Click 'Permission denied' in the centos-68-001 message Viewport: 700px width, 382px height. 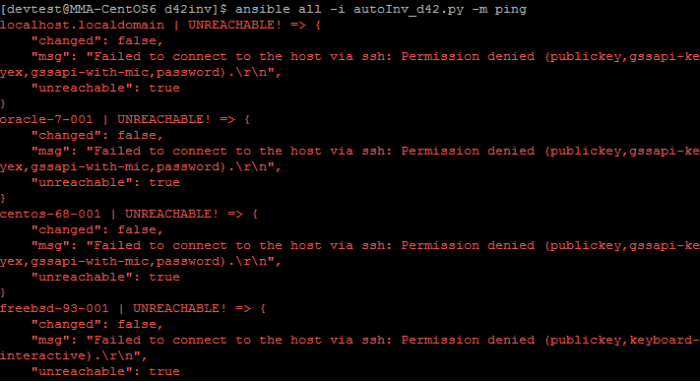pos(468,245)
